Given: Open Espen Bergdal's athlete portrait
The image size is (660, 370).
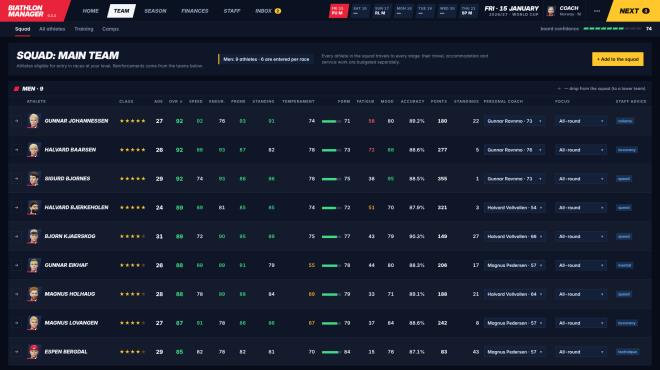Looking at the screenshot, I should click(33, 351).
